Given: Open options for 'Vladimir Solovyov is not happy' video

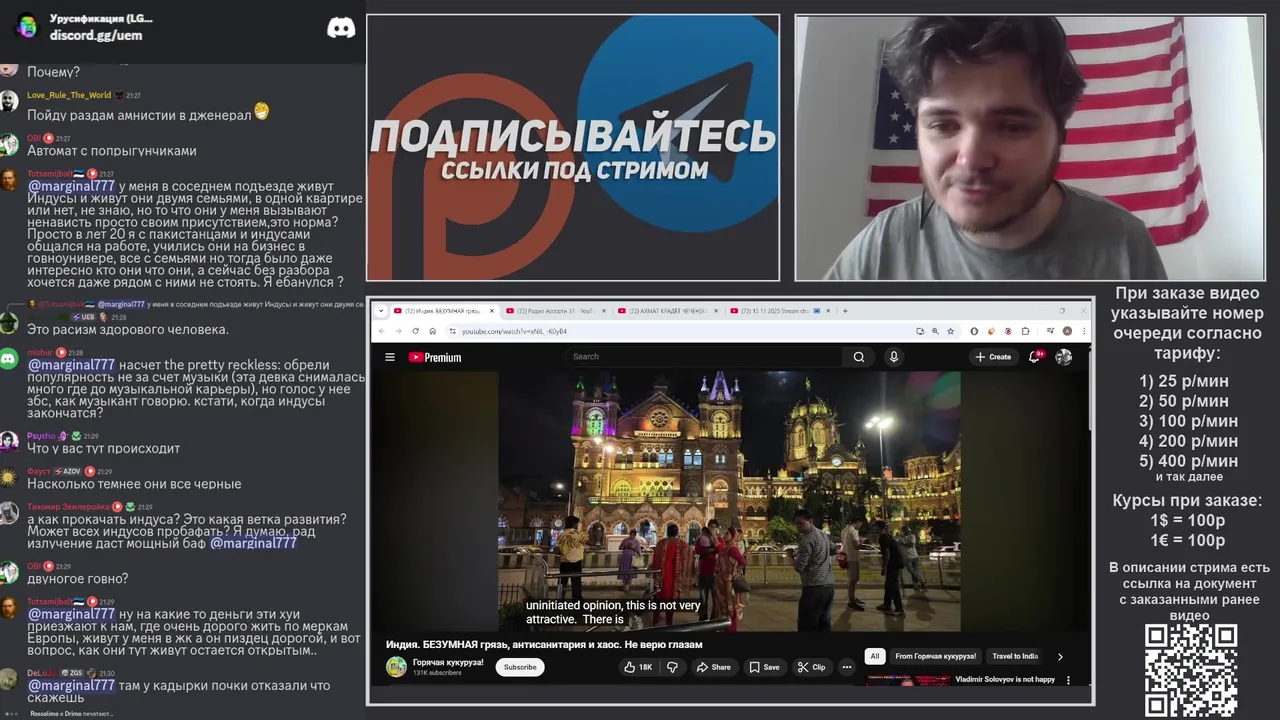Looking at the screenshot, I should (1068, 681).
